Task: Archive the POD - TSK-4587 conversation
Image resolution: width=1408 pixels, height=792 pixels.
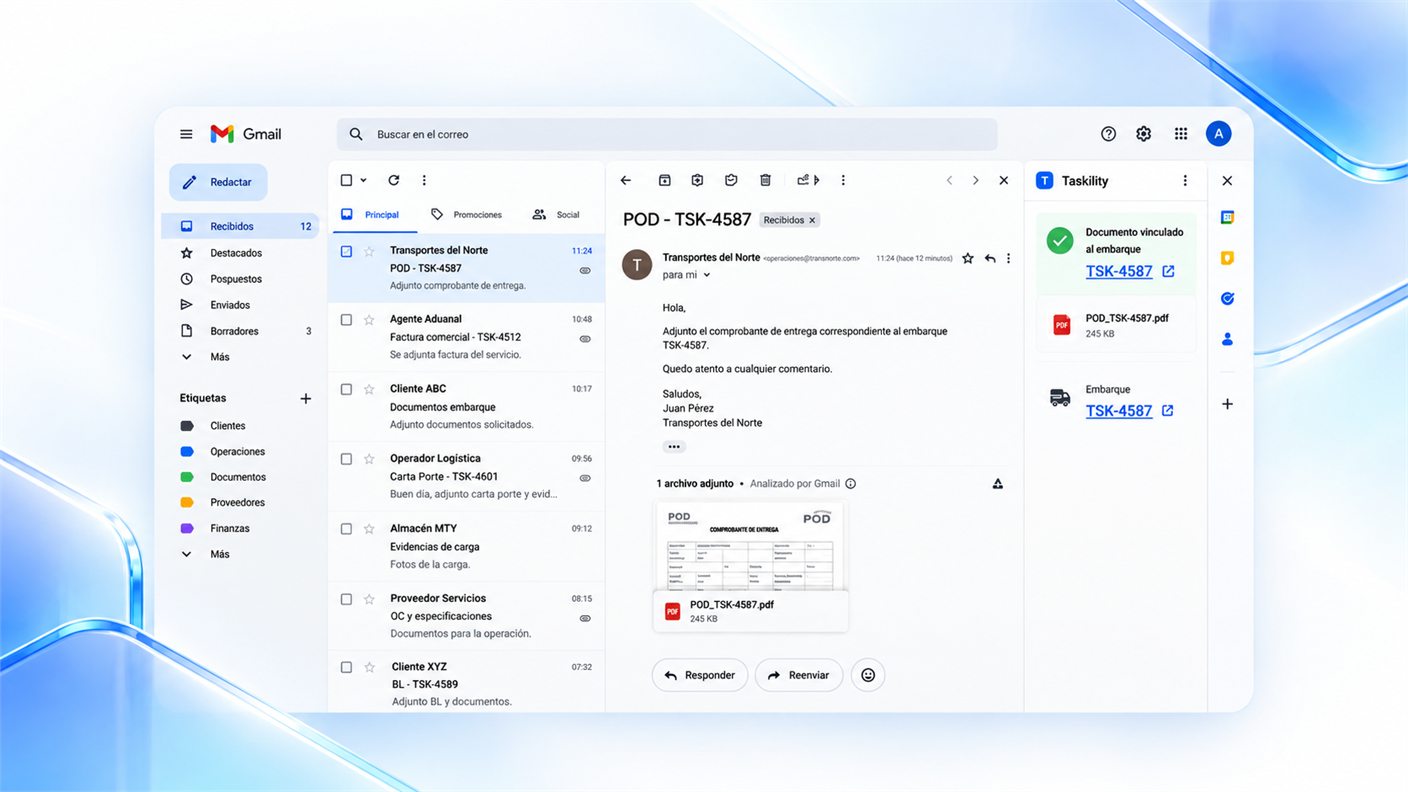Action: pos(664,180)
